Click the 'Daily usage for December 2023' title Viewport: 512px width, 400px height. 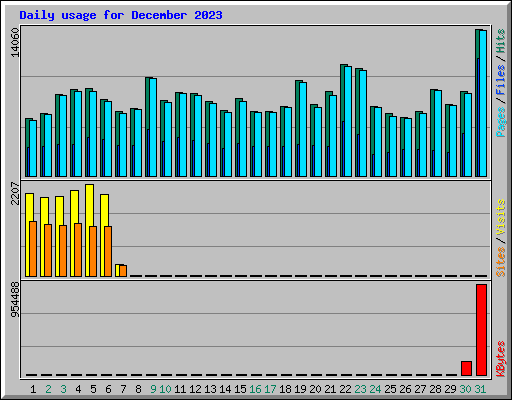[x=121, y=15]
